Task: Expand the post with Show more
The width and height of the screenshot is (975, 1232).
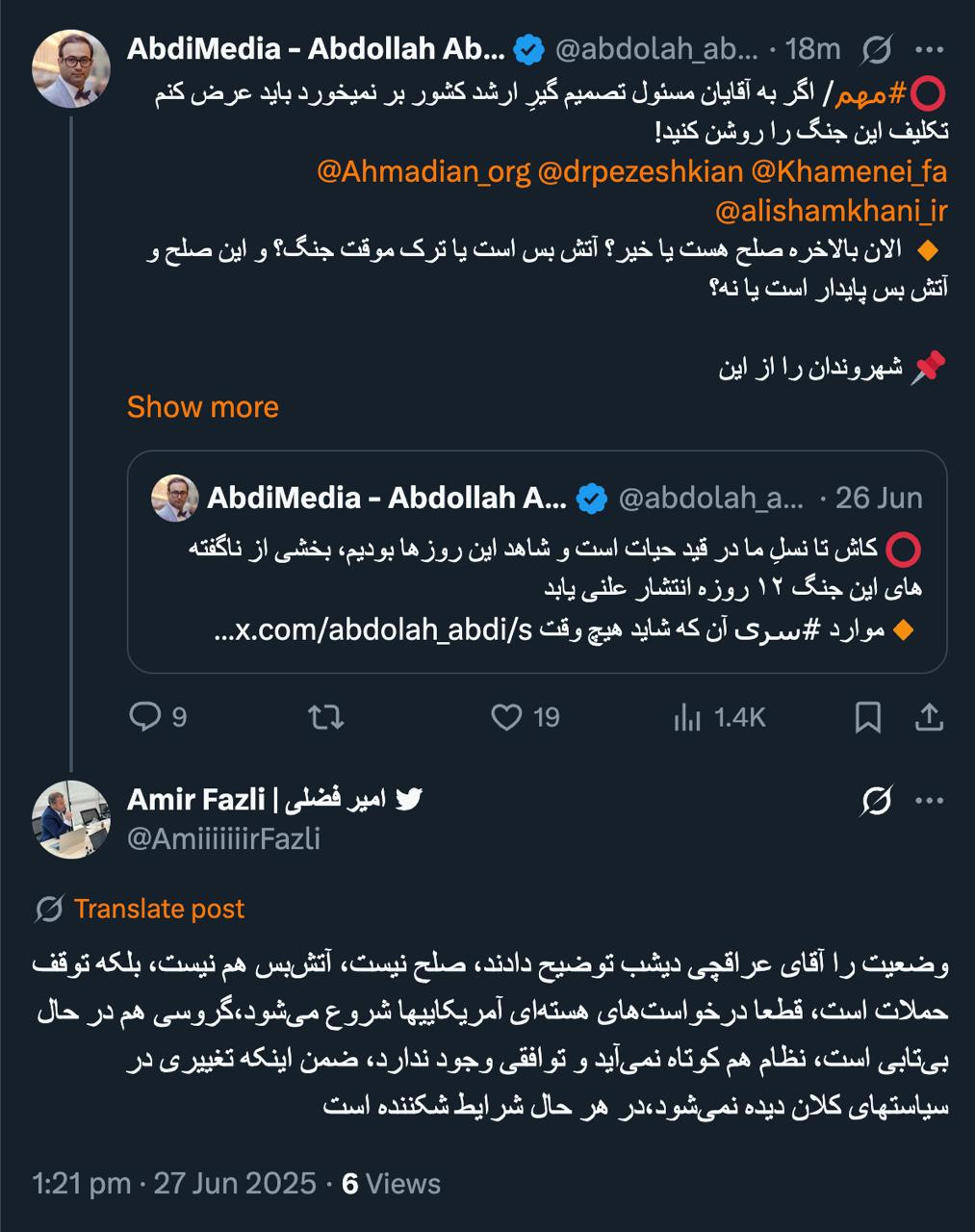Action: pyautogui.click(x=202, y=406)
